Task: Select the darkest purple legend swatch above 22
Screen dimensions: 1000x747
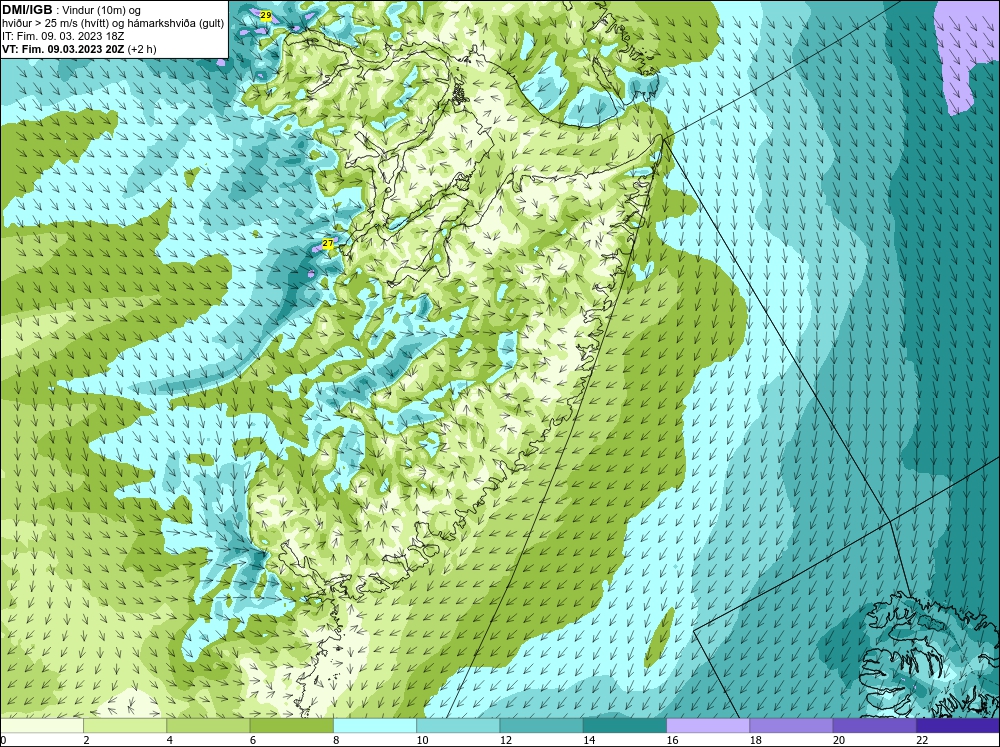Action: pos(957,726)
